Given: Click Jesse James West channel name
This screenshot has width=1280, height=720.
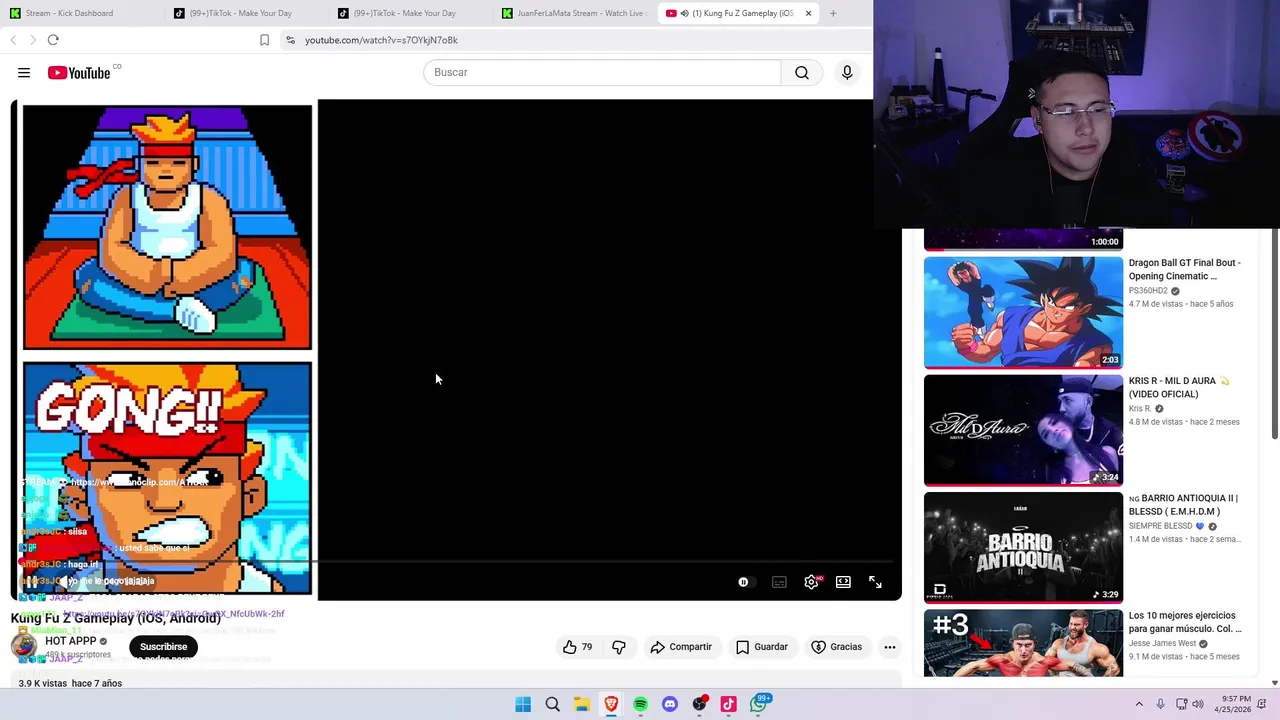Looking at the screenshot, I should pos(1162,644).
